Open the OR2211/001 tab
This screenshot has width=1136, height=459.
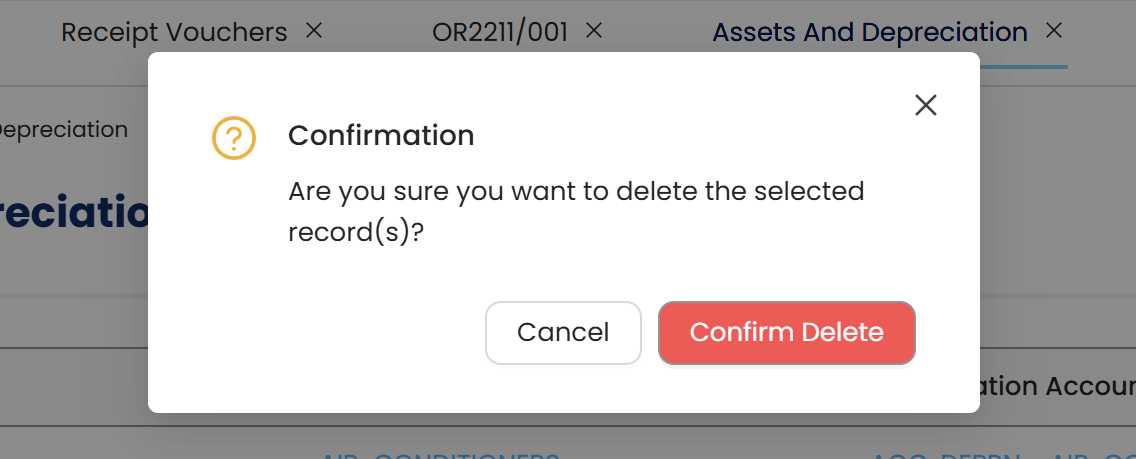coord(499,32)
